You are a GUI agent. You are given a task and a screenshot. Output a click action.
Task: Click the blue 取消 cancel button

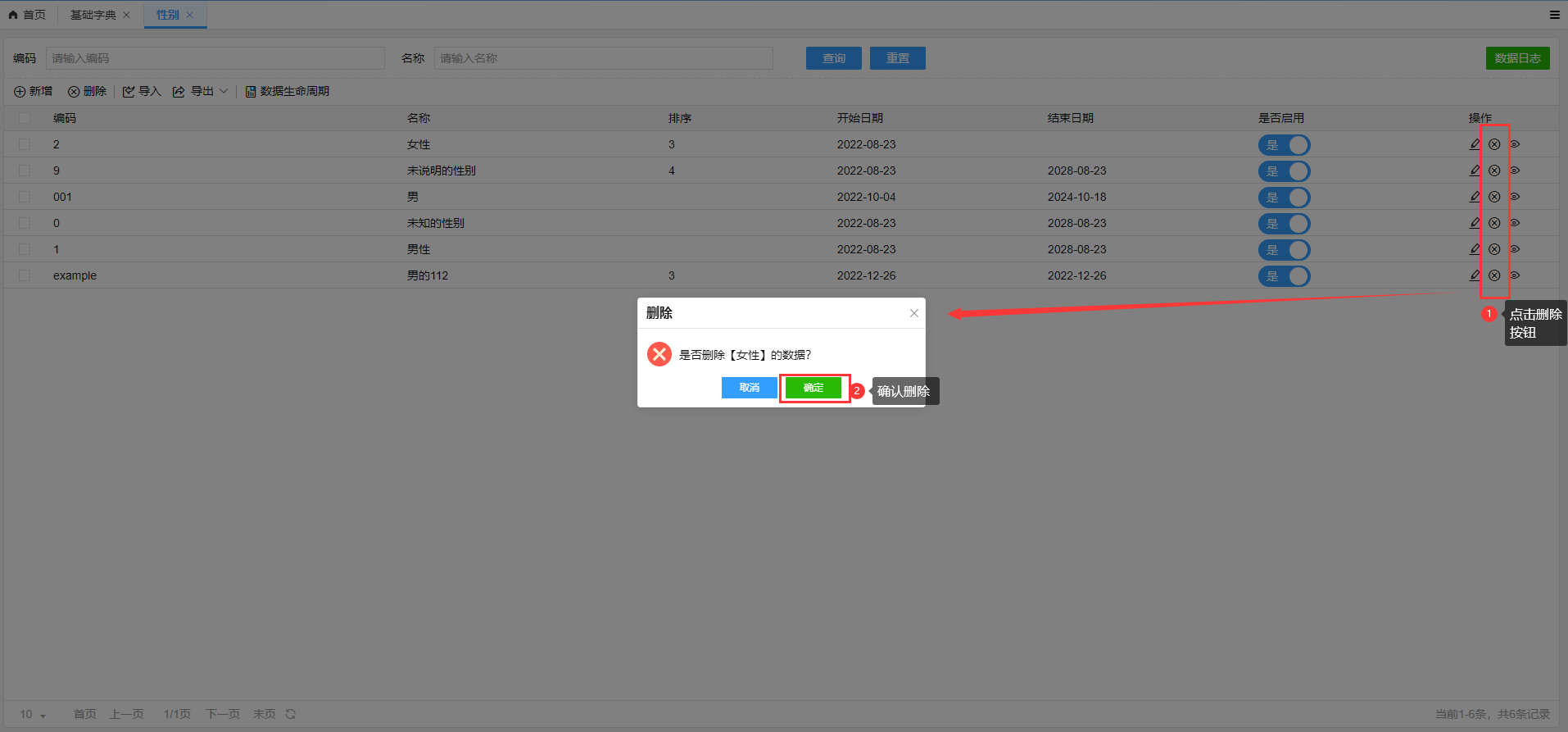749,388
